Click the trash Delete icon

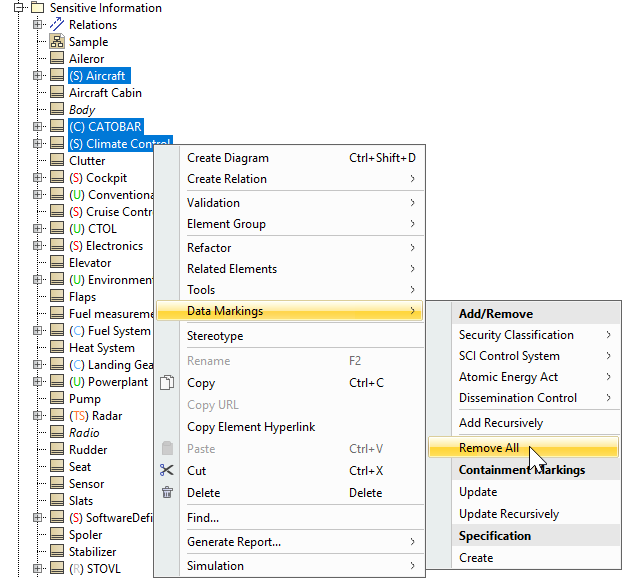(x=167, y=493)
